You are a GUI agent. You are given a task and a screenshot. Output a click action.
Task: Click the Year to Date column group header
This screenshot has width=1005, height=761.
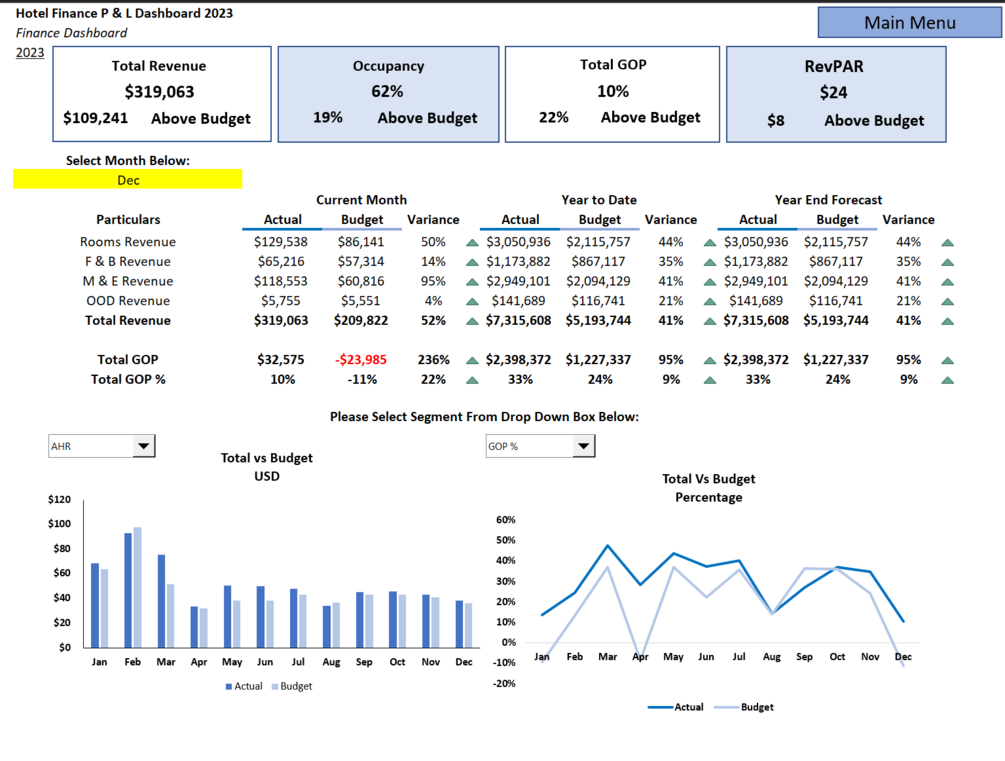coord(599,199)
